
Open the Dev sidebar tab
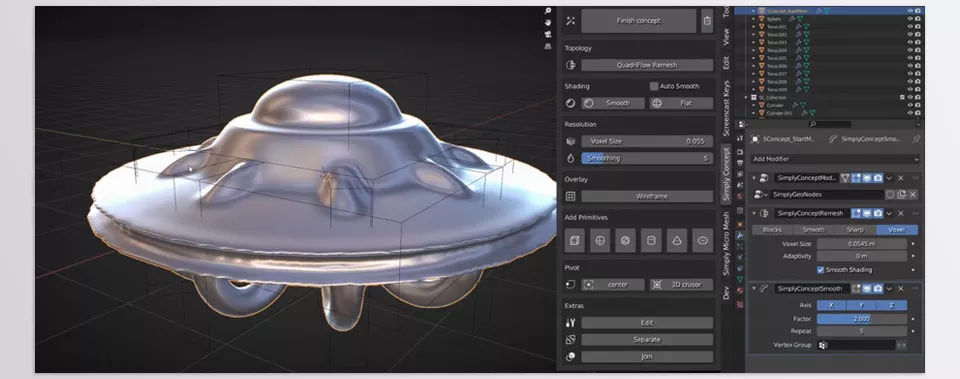point(726,292)
